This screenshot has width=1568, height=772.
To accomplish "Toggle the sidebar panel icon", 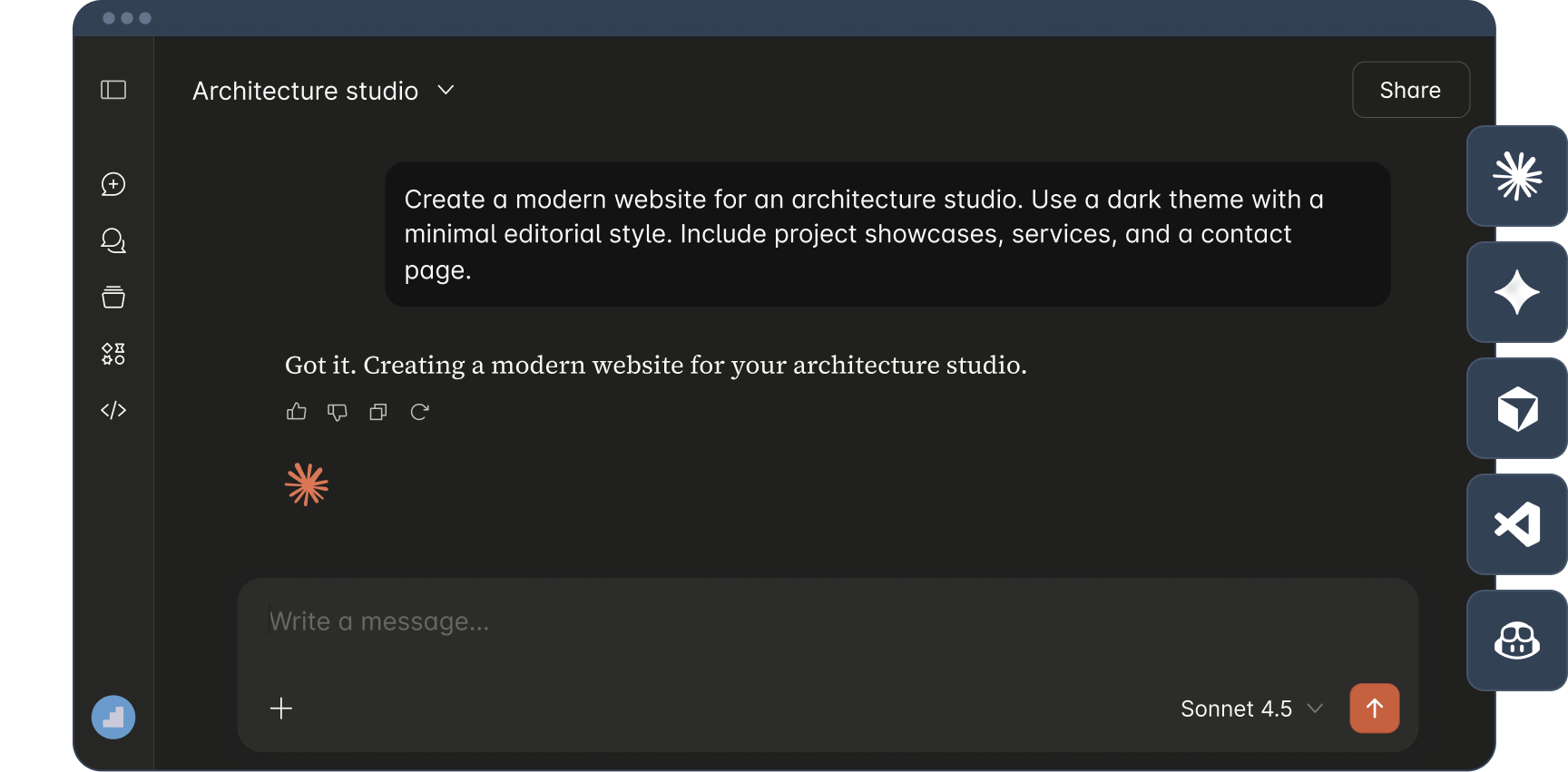I will (x=113, y=90).
